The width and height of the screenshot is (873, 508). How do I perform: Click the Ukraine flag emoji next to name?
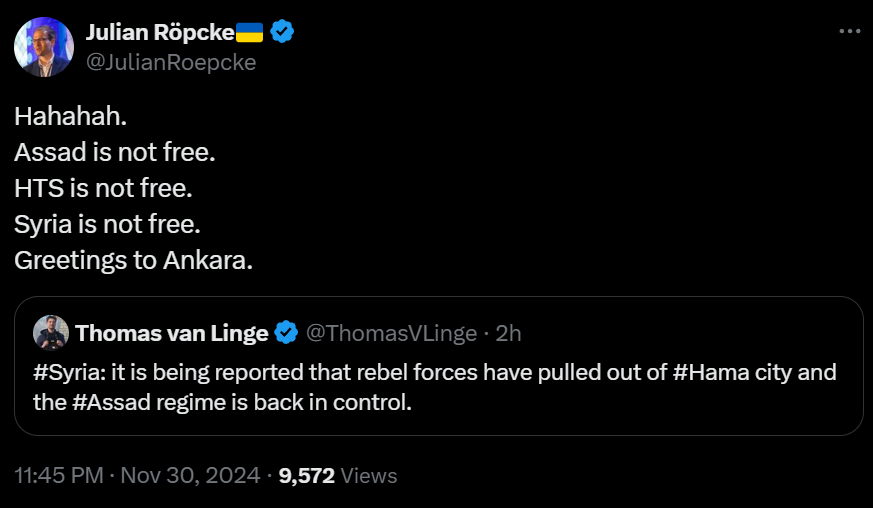[250, 33]
